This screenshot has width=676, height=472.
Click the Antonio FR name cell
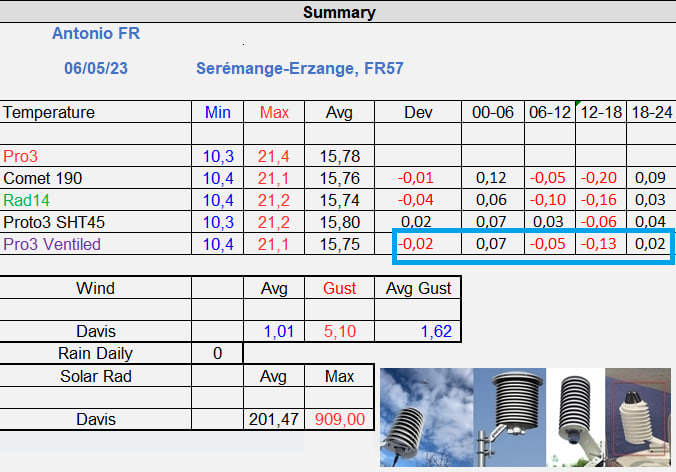coord(96,34)
